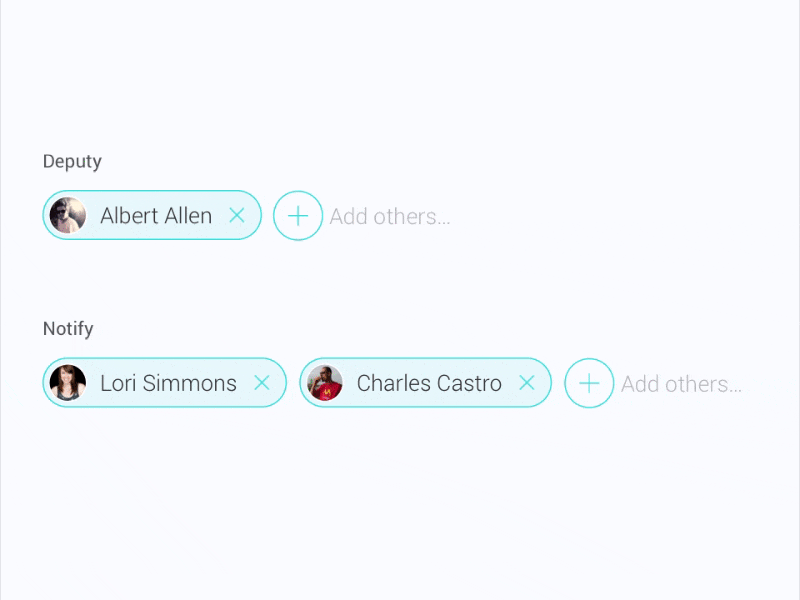Click the Deputy section label

click(71, 161)
